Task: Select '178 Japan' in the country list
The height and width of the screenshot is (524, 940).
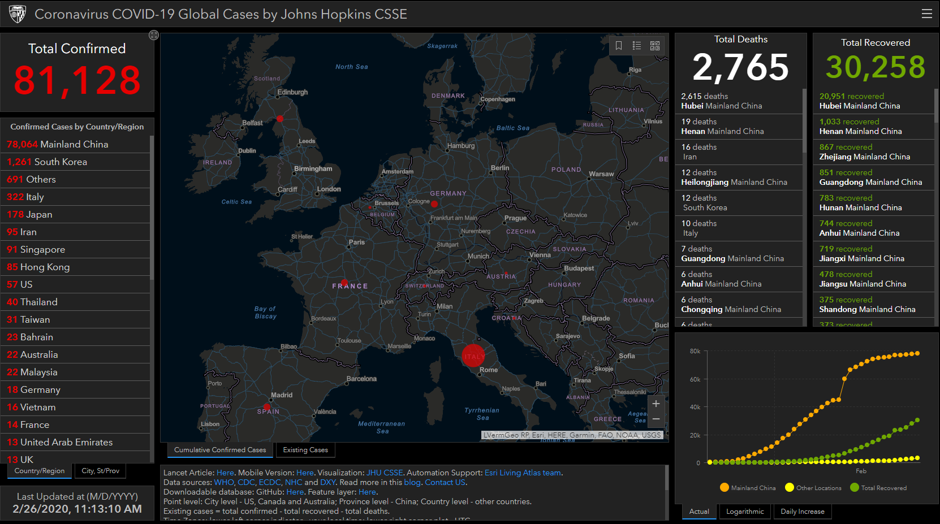Action: pyautogui.click(x=75, y=214)
